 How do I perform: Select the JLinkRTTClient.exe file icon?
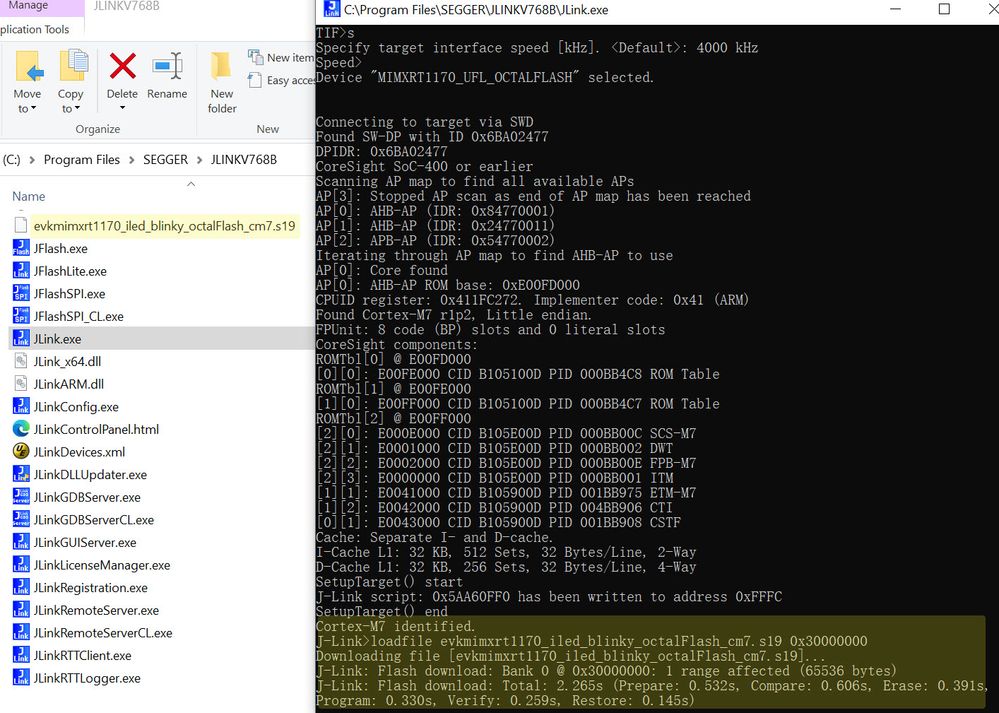[21, 655]
